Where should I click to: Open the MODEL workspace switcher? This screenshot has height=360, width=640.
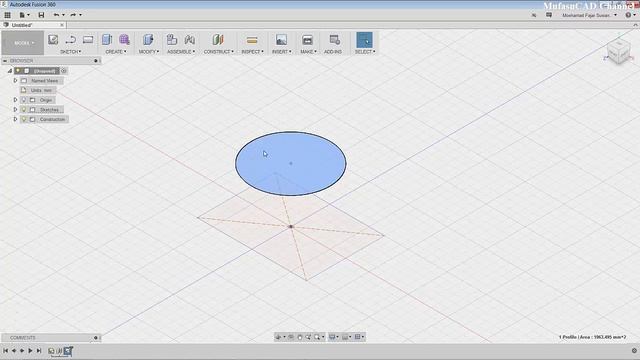click(x=23, y=43)
